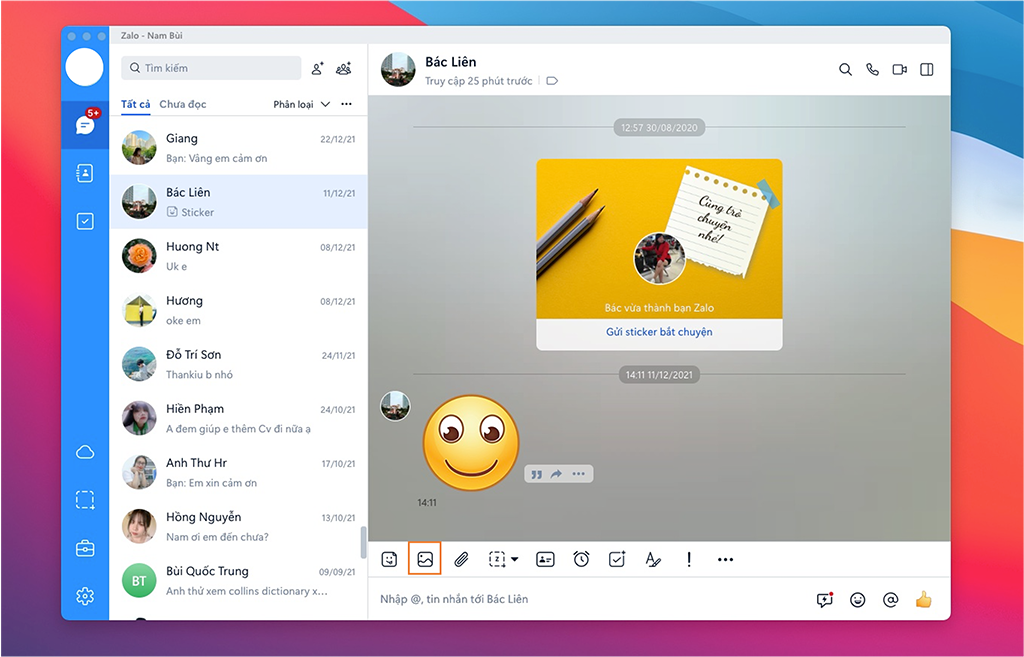Attach a file with the paperclip icon
The width and height of the screenshot is (1024, 657).
pyautogui.click(x=461, y=560)
